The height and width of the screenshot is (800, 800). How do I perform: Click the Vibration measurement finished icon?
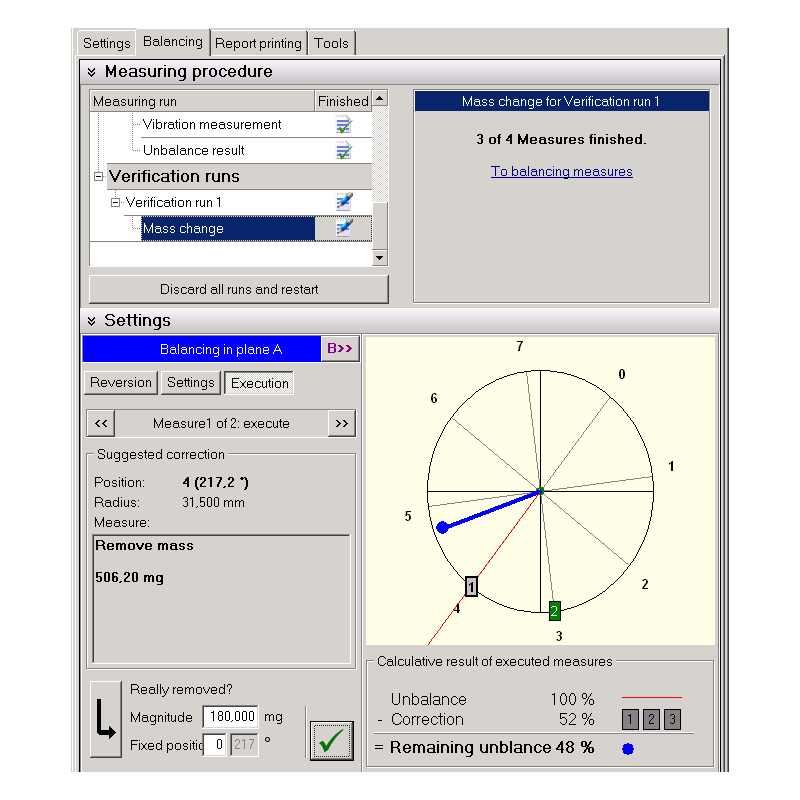tap(343, 125)
